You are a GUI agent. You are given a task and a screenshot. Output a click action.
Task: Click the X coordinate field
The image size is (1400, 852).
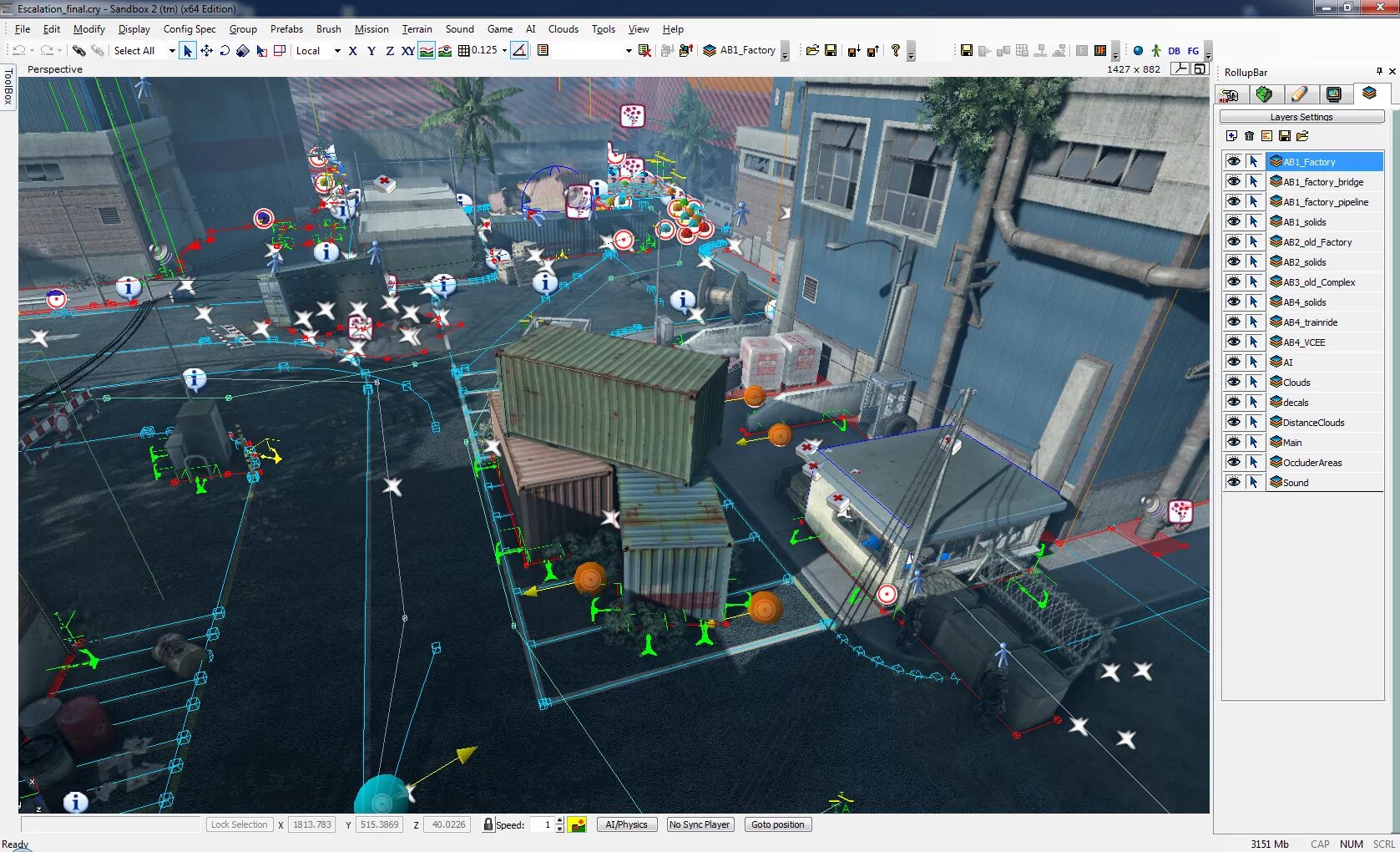tap(312, 824)
